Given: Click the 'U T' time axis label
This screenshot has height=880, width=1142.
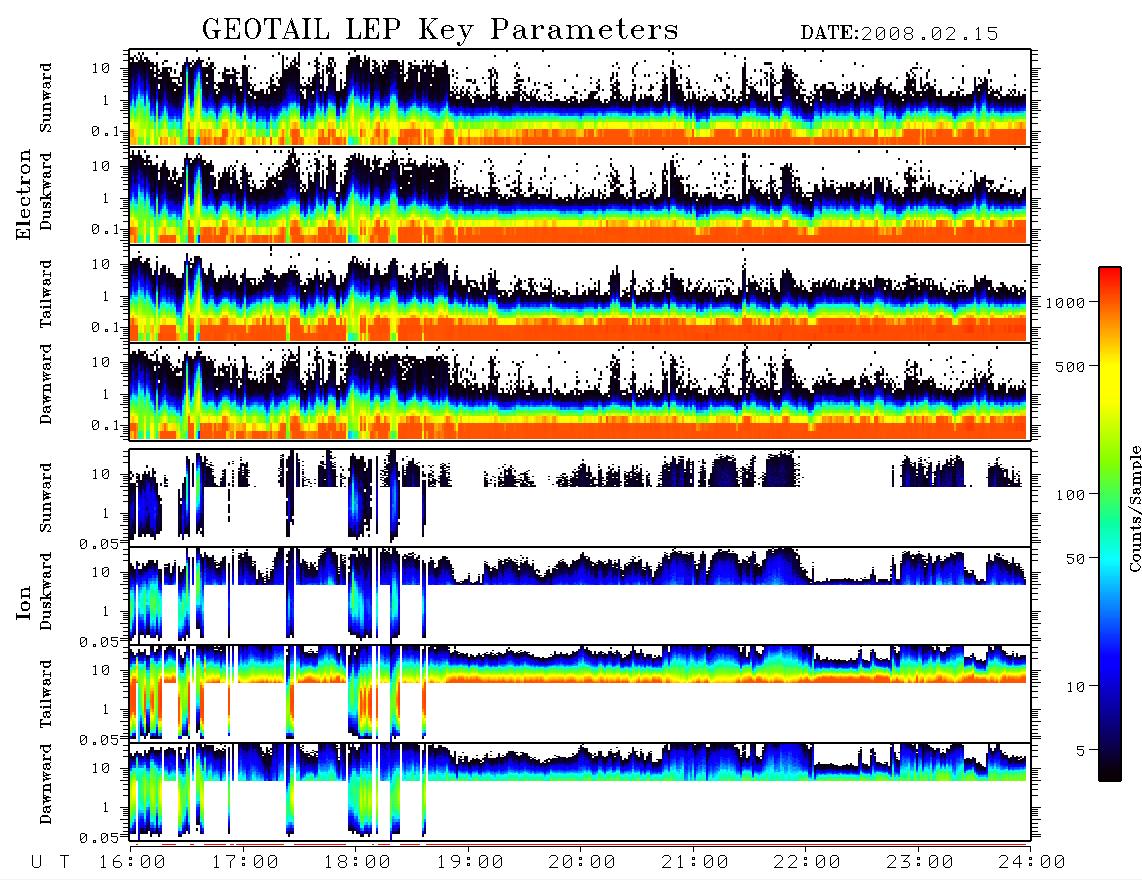Looking at the screenshot, I should point(50,862).
